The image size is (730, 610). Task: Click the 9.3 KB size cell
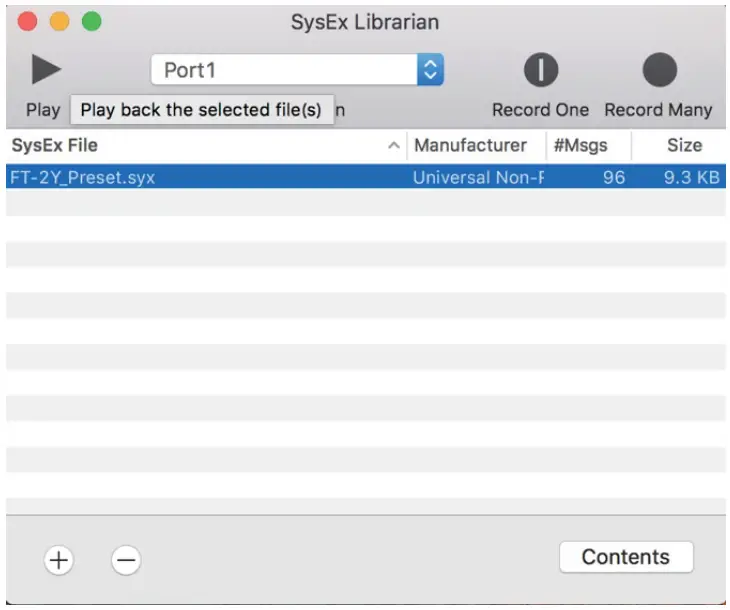[x=691, y=178]
